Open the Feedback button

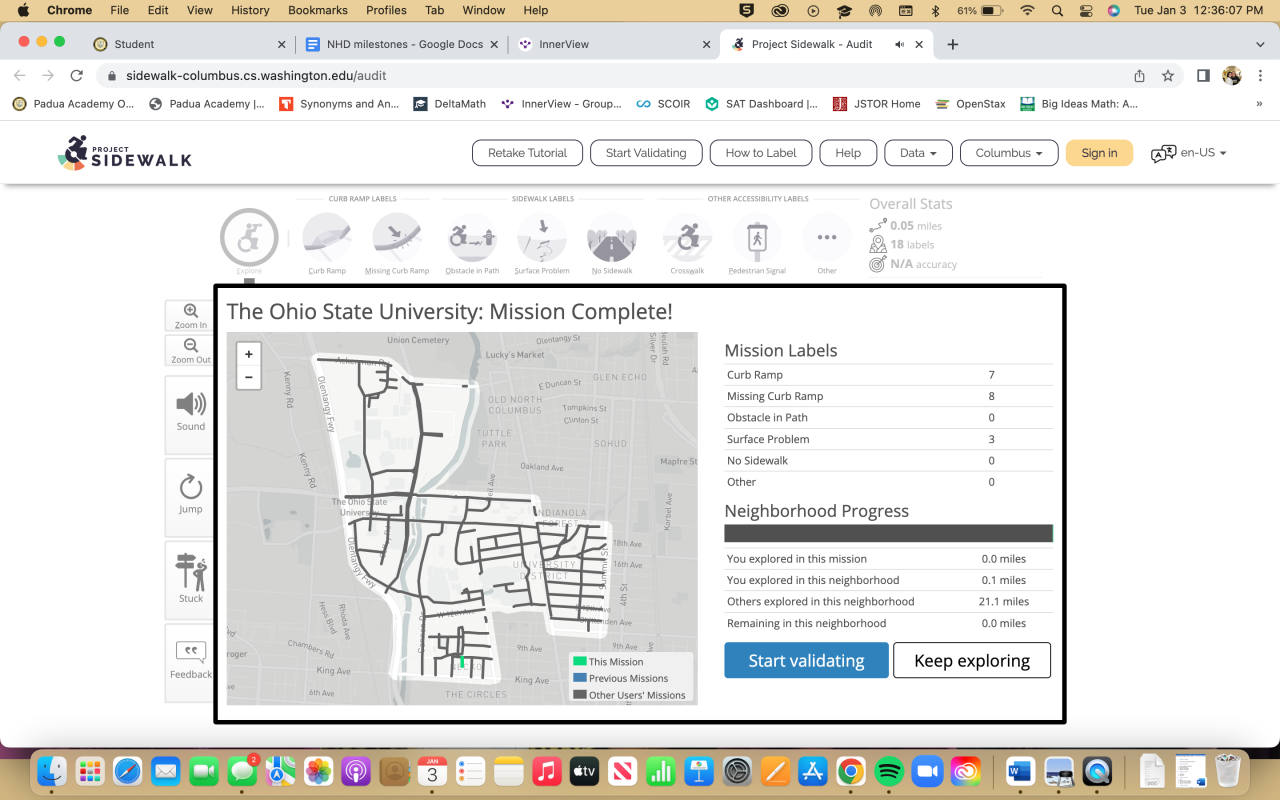coord(190,661)
